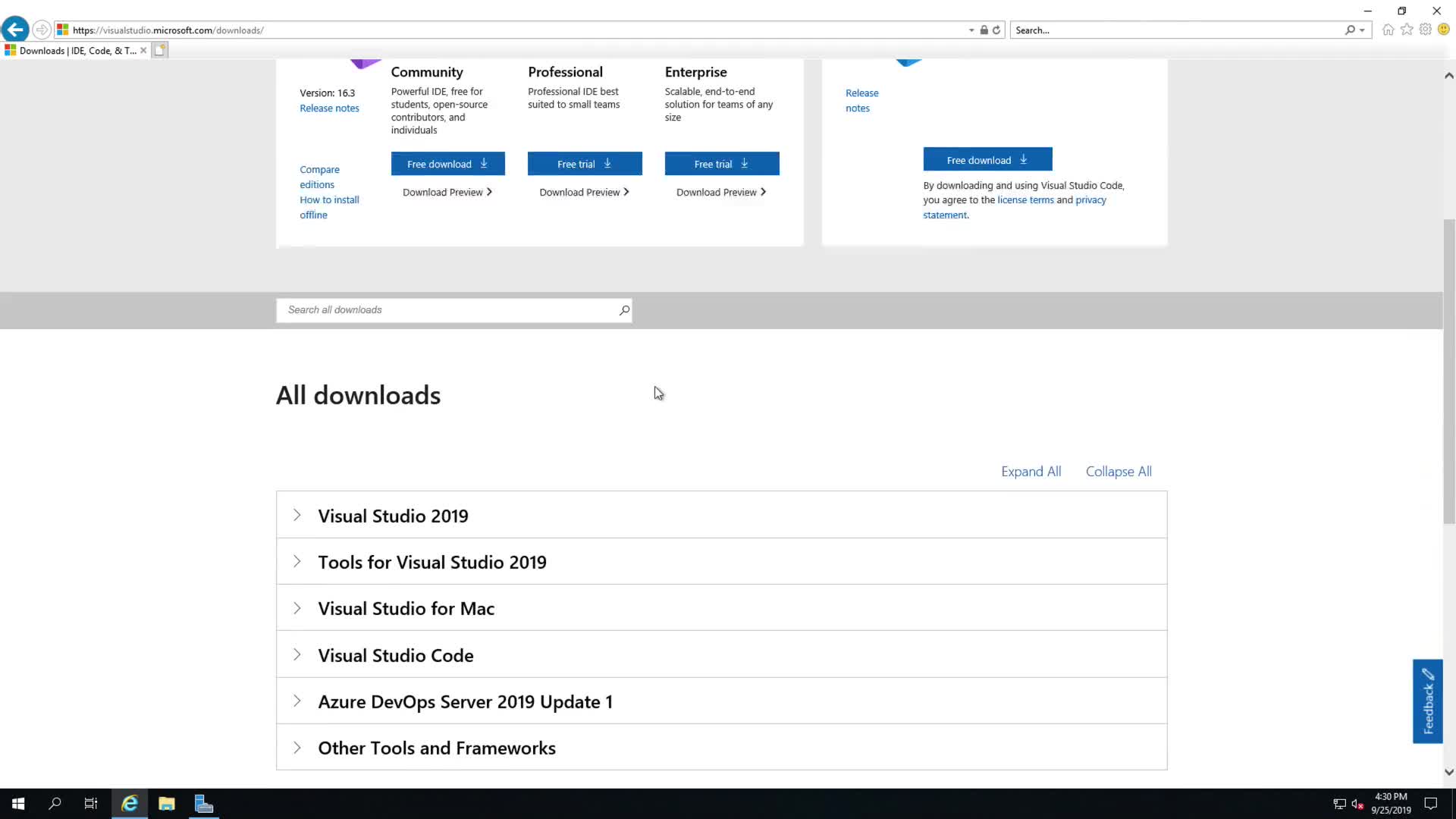Open File Explorer from the taskbar
1456x819 pixels.
coord(166,804)
